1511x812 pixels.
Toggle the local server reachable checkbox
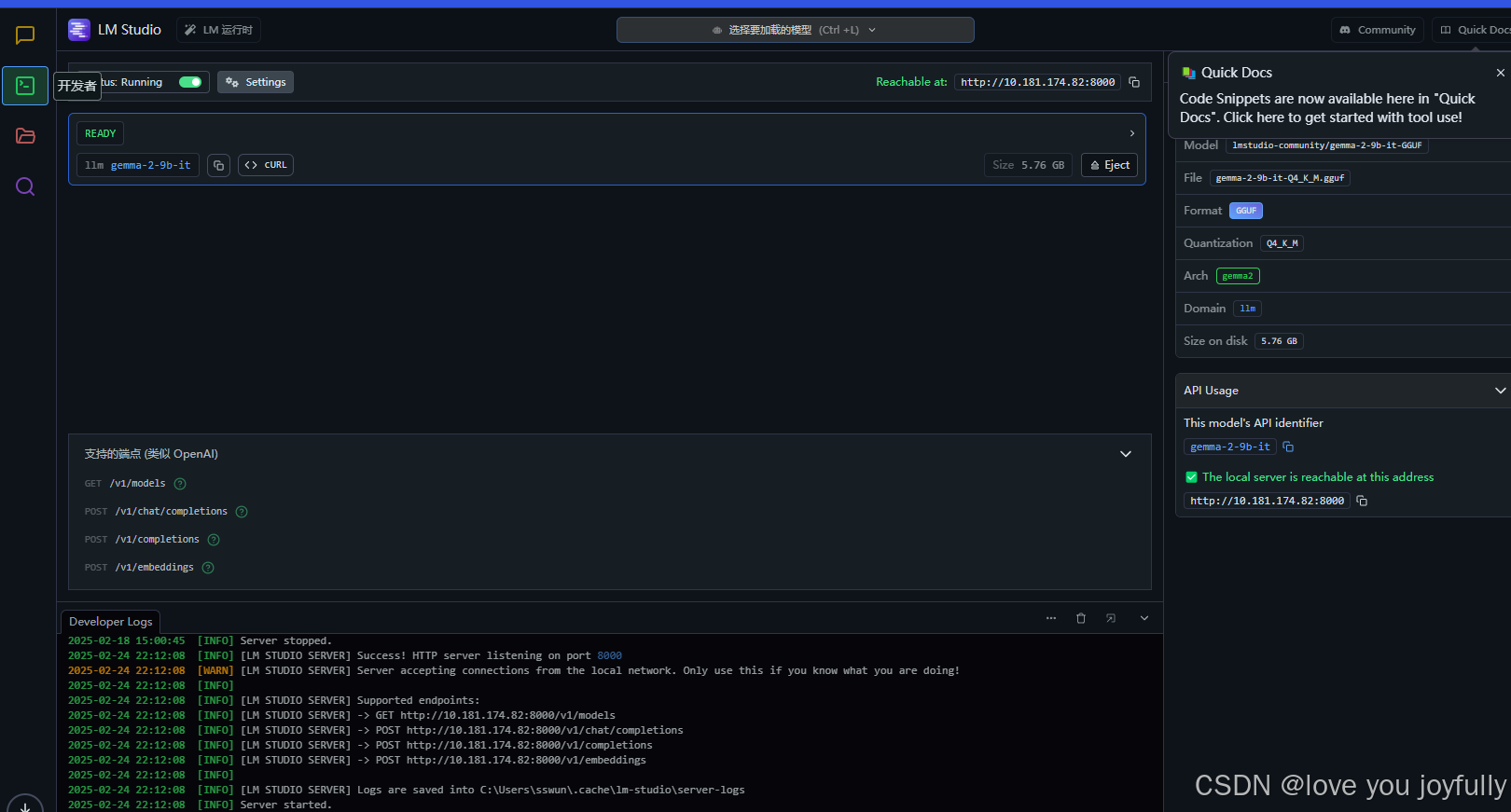tap(1191, 477)
